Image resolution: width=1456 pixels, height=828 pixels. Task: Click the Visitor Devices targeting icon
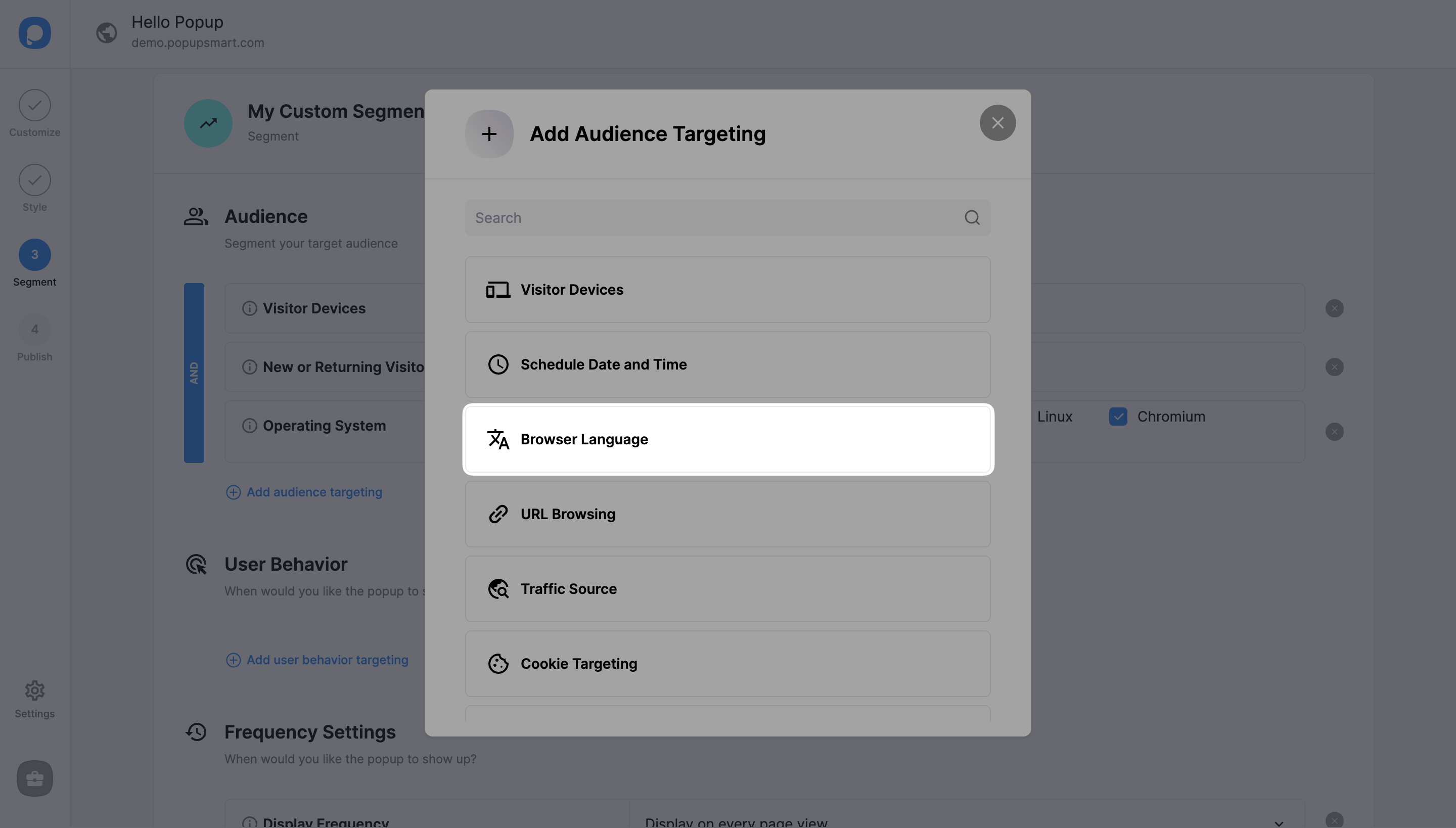pyautogui.click(x=497, y=289)
